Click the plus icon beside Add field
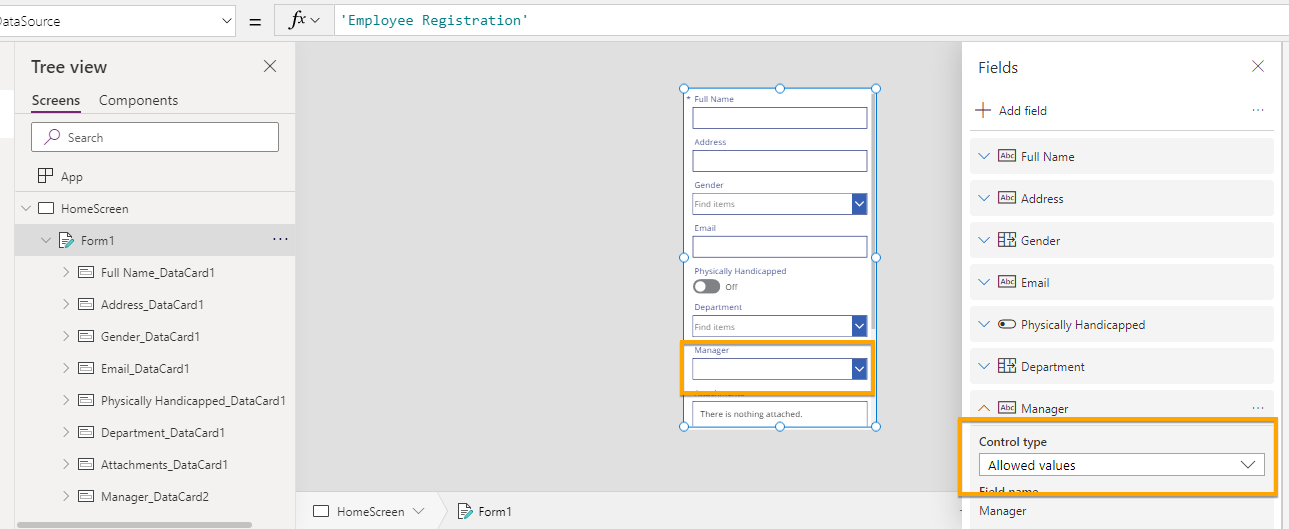Screen dimensions: 1289x529 983,110
